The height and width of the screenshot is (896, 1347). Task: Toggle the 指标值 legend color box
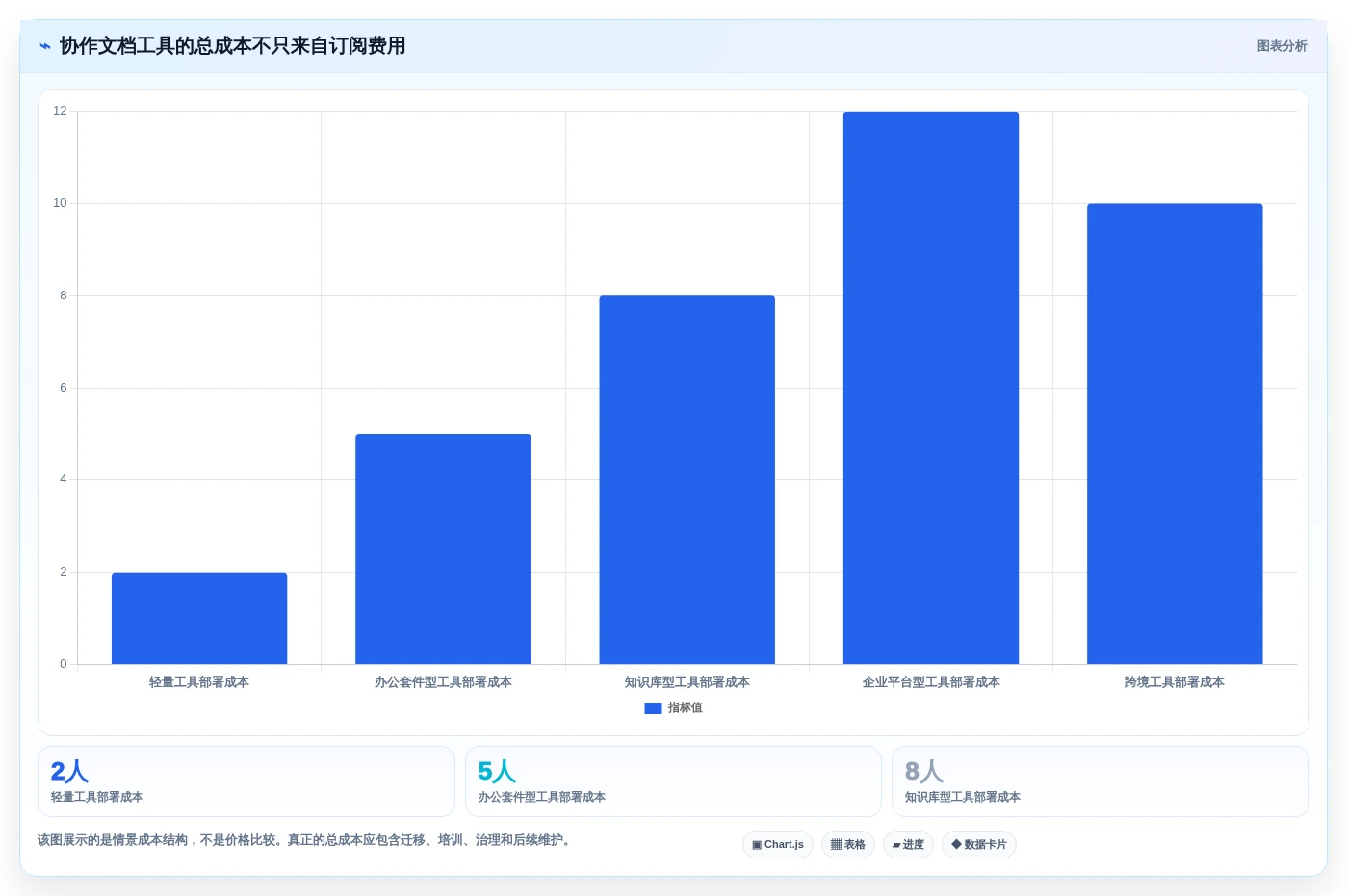click(653, 707)
